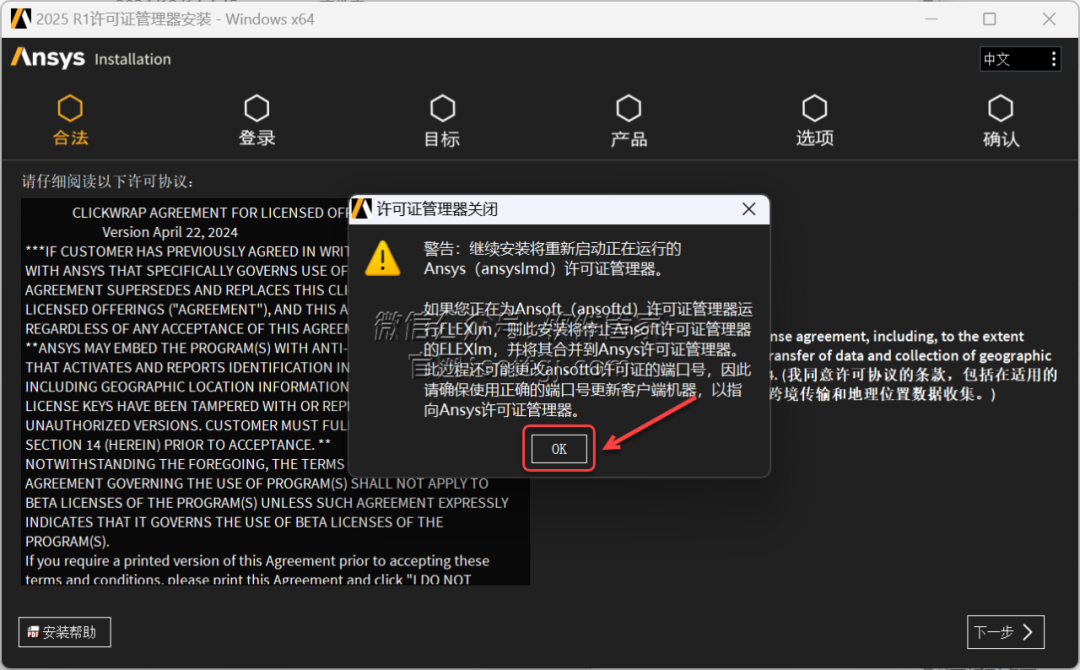
Task: Close the 许可证管理器关闭 dialog with its X
Action: coord(749,209)
